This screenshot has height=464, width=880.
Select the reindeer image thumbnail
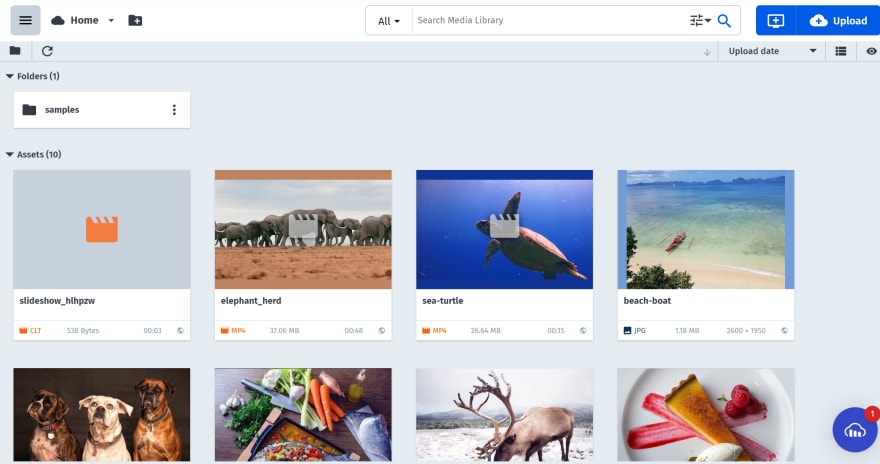pos(505,415)
